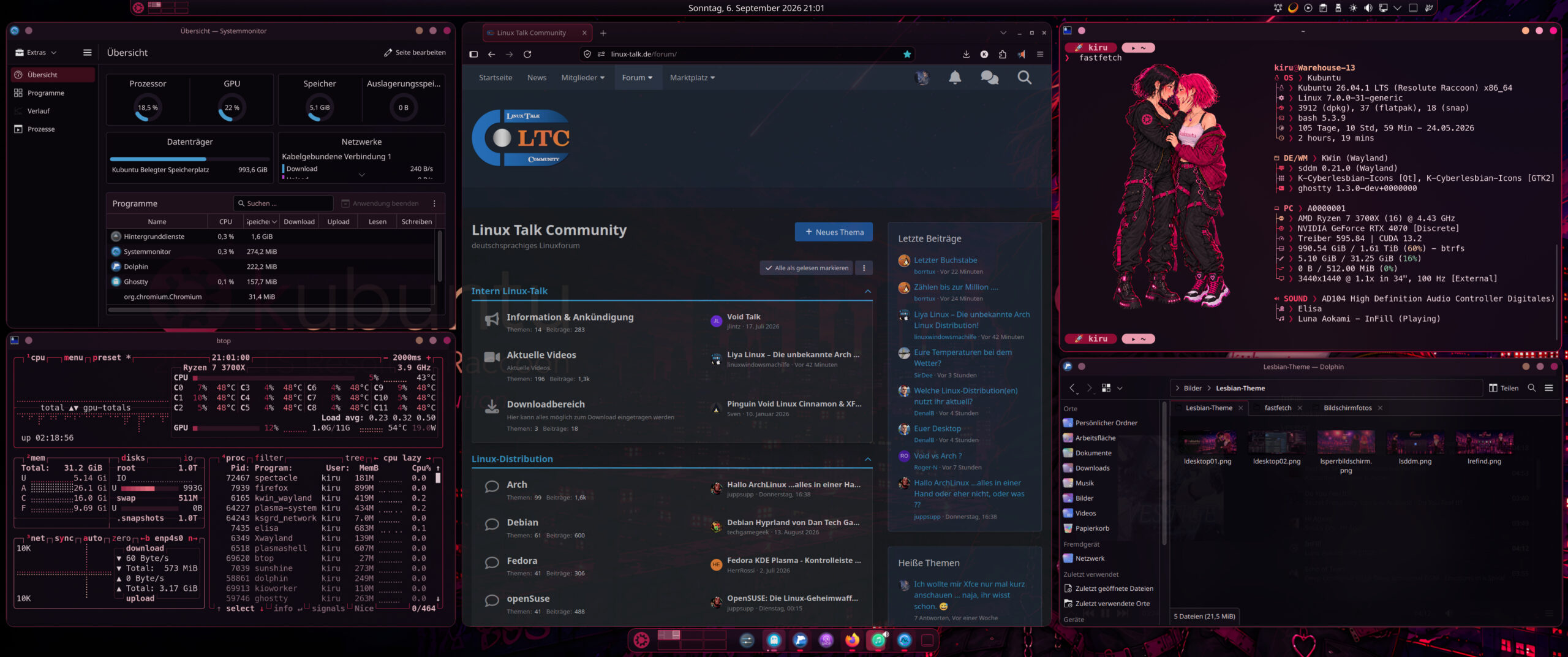Open Downloads in Dolphin places panel
Viewport: 1568px width, 657px height.
(1092, 468)
